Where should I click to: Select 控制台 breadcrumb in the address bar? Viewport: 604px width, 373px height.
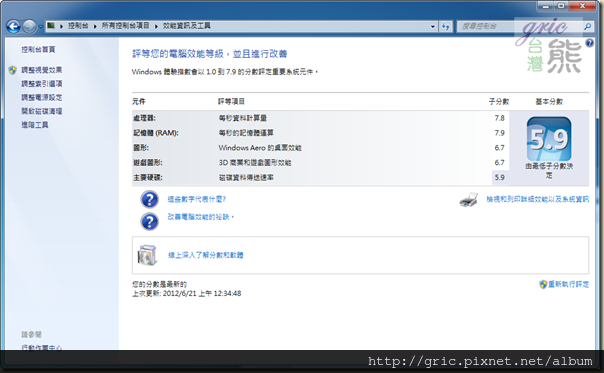78,26
